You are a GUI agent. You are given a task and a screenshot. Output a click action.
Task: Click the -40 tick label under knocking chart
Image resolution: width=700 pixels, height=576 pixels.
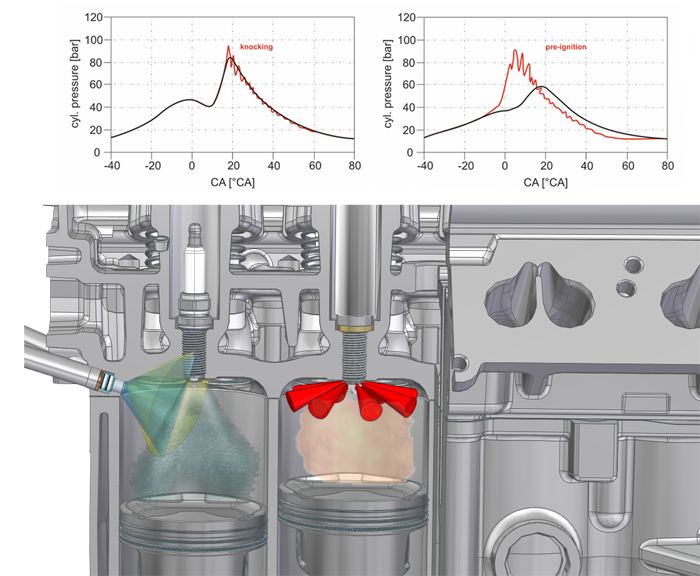coord(112,166)
